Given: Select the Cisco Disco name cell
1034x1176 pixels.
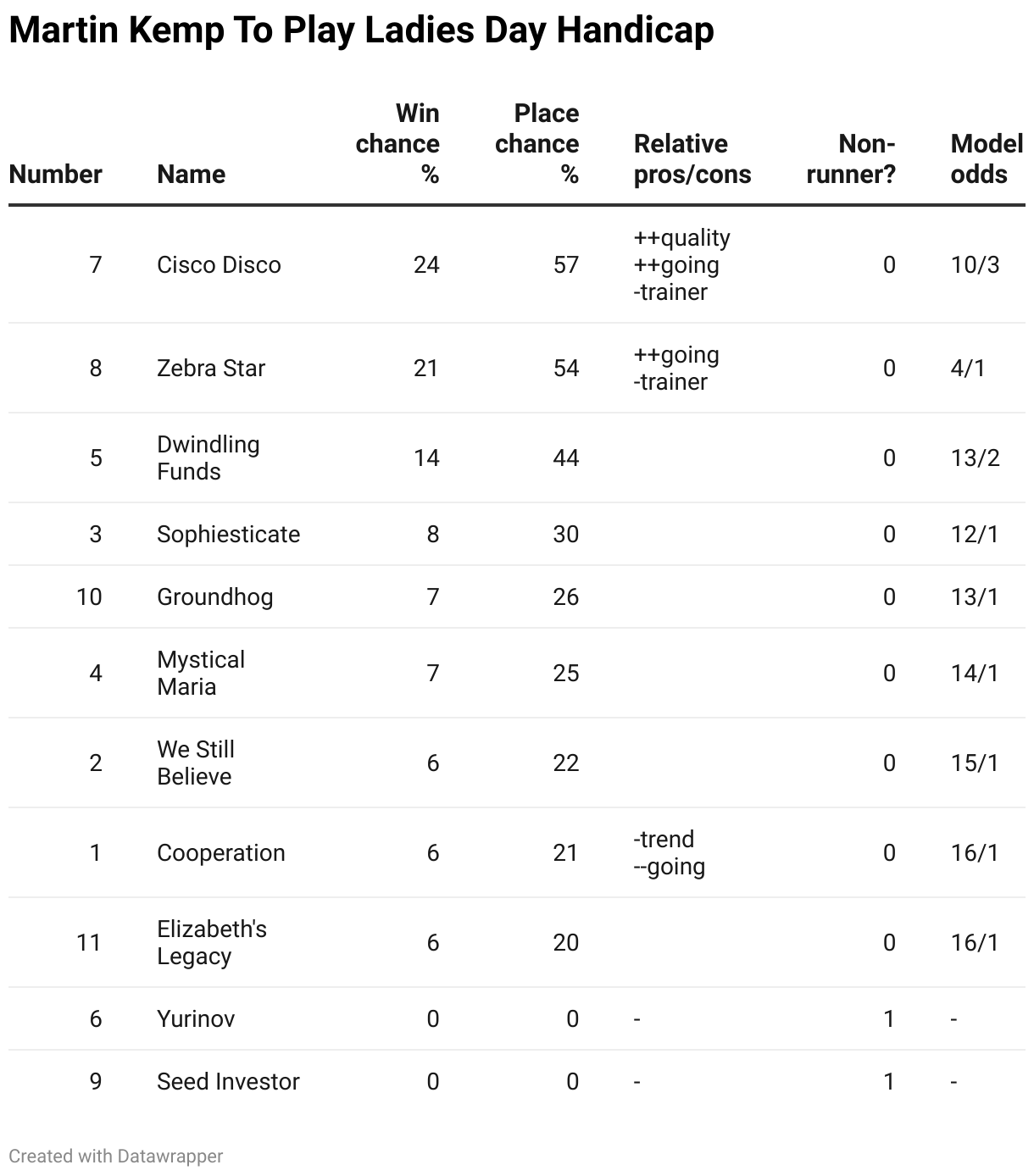Looking at the screenshot, I should pyautogui.click(x=219, y=265).
